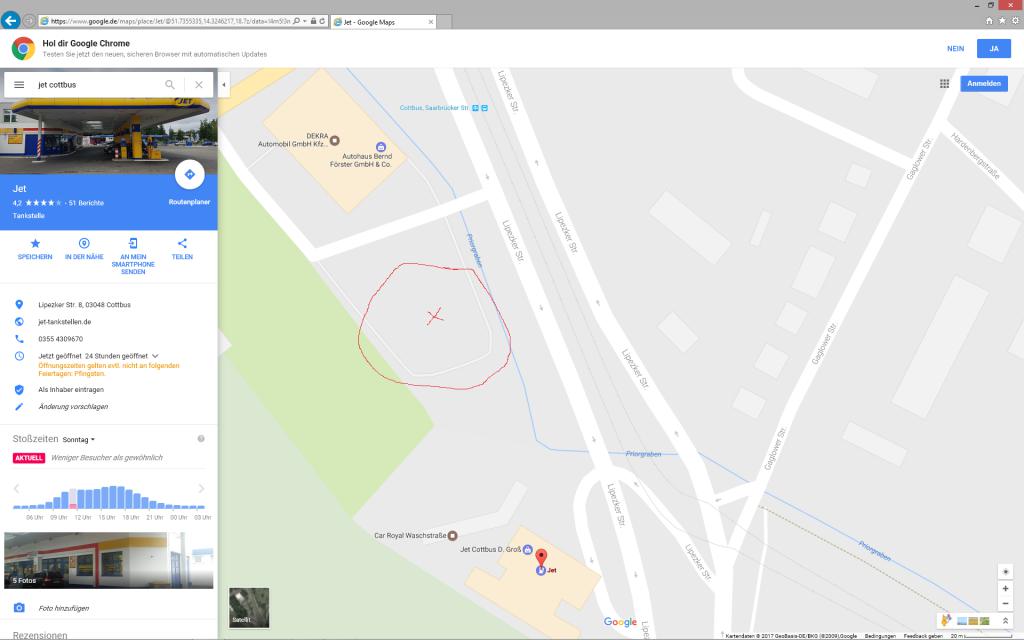Click the Anmelden sign-in button
Viewport: 1024px width, 640px height.
click(983, 84)
